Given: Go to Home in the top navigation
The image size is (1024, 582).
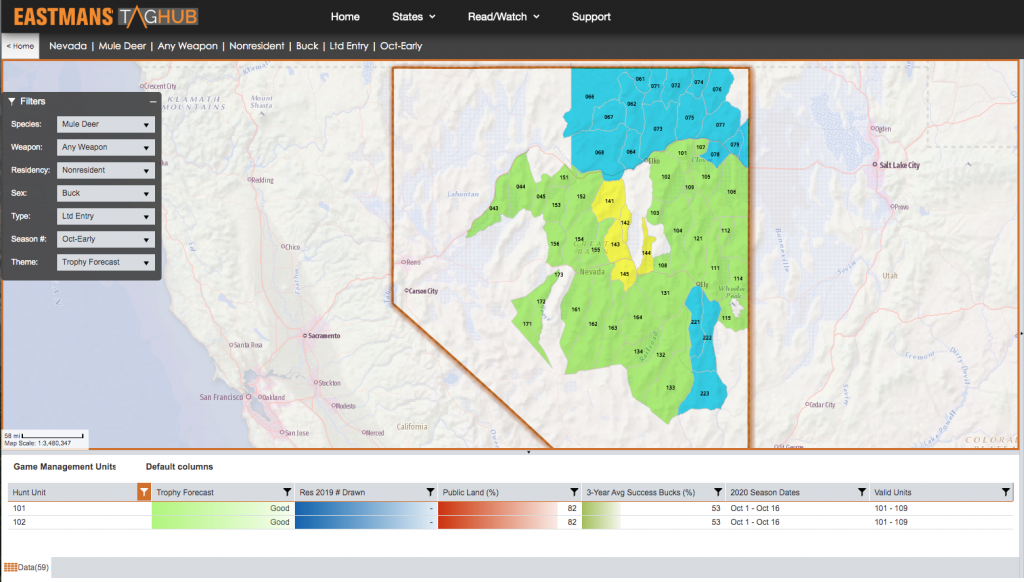Looking at the screenshot, I should [345, 16].
